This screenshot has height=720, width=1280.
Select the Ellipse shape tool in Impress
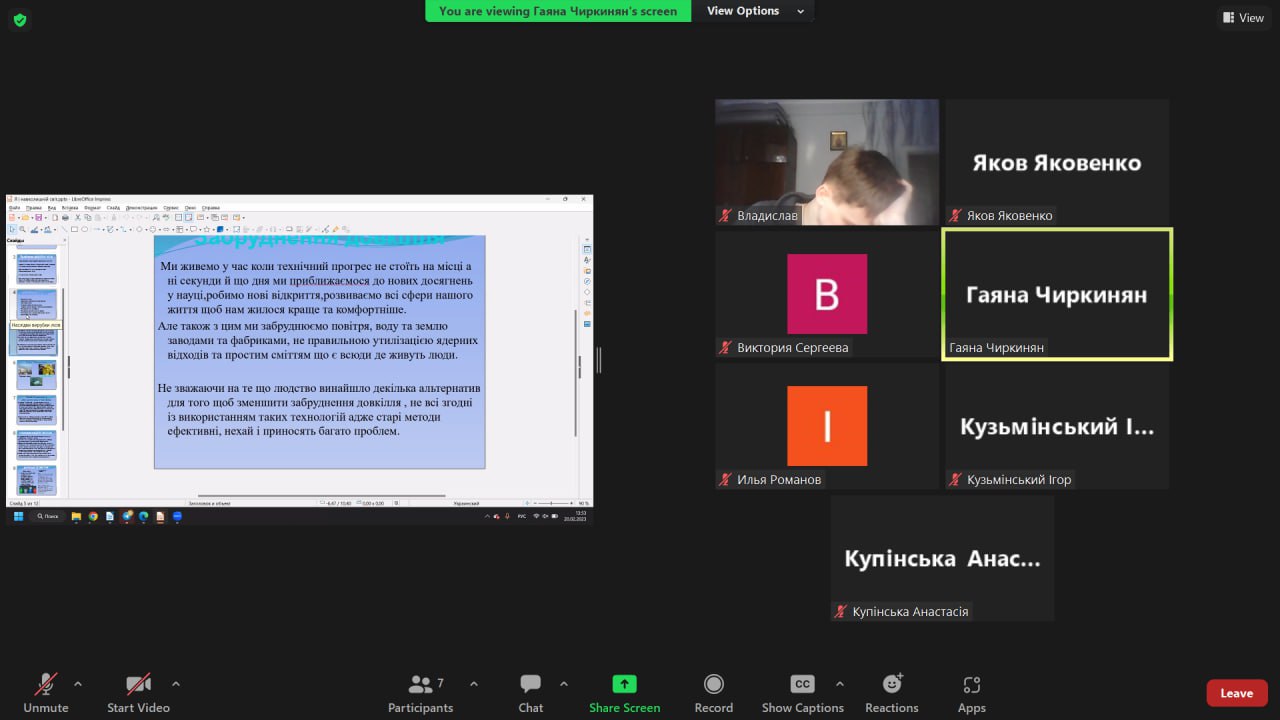[x=84, y=229]
